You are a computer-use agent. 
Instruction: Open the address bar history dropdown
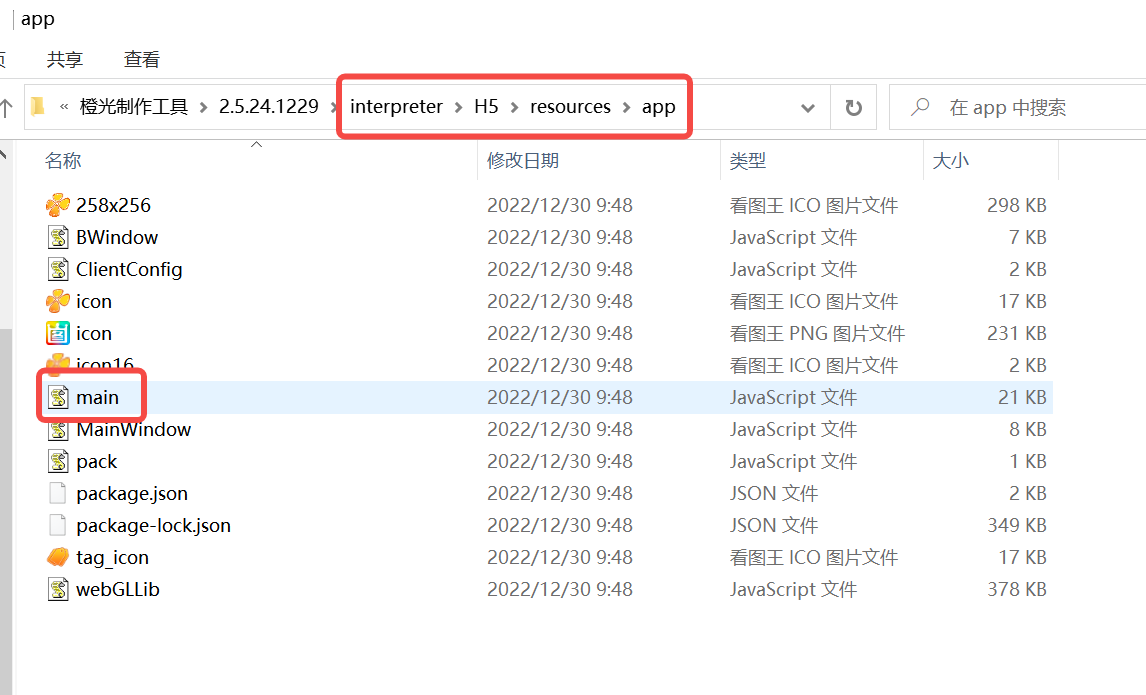click(807, 107)
